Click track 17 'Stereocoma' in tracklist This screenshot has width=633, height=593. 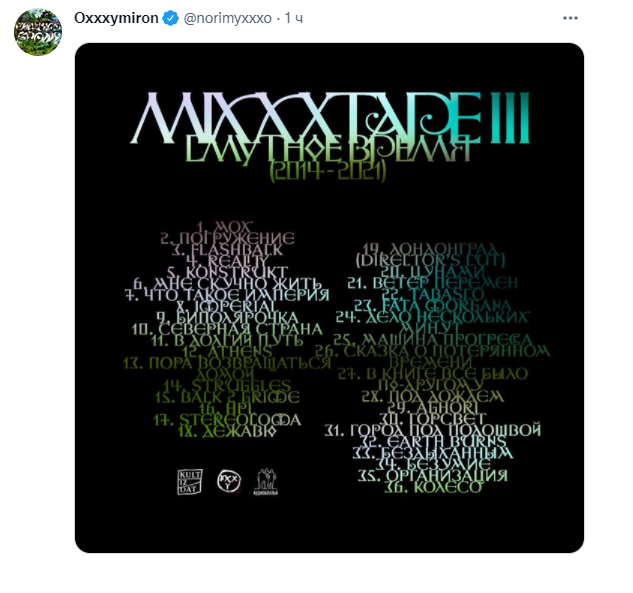227,420
